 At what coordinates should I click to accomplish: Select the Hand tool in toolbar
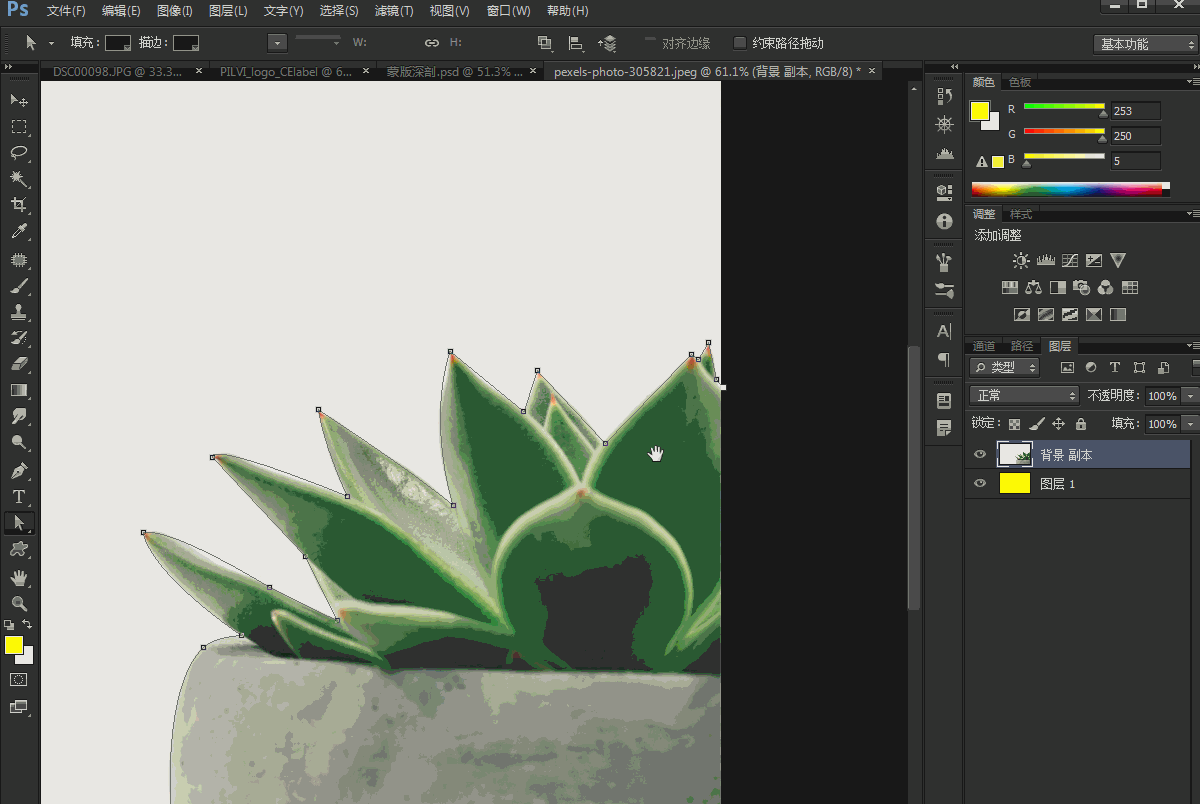pyautogui.click(x=19, y=577)
